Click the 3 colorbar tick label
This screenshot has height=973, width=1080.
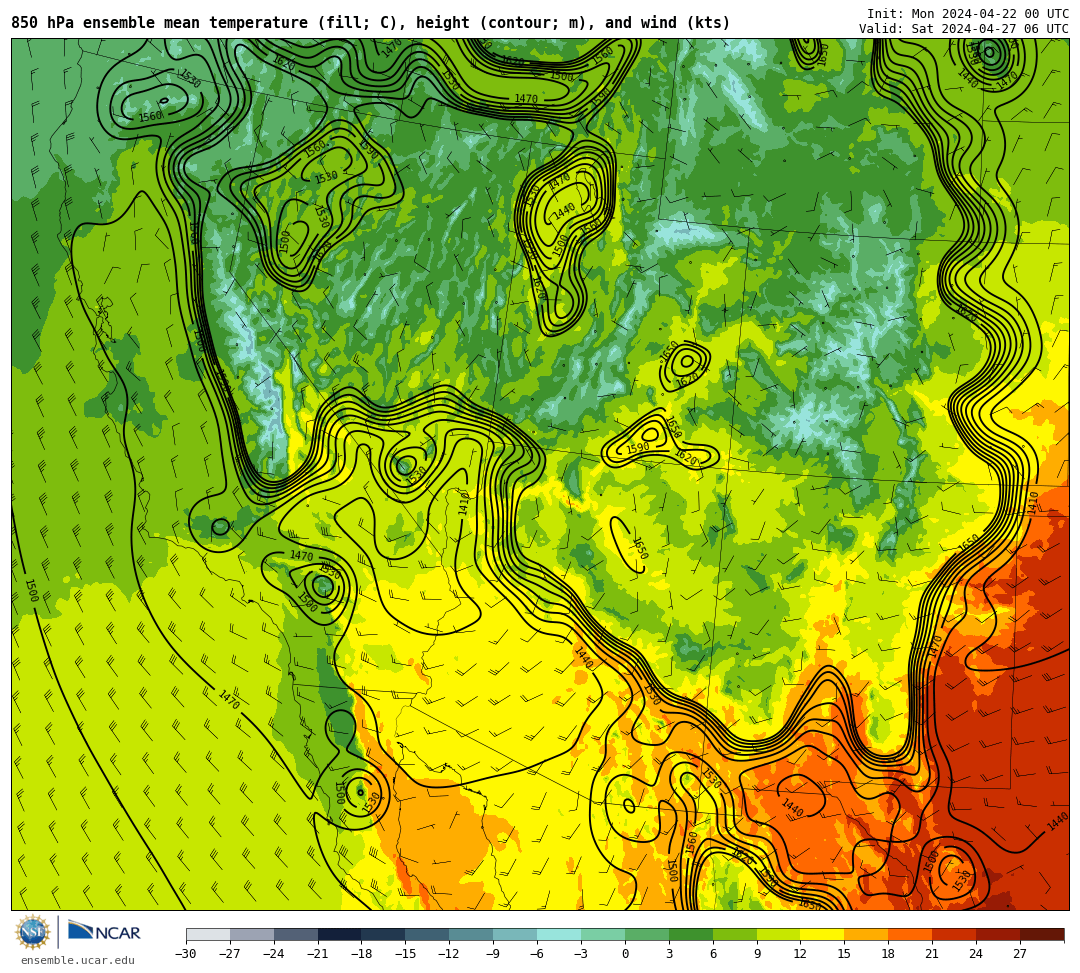coord(669,954)
